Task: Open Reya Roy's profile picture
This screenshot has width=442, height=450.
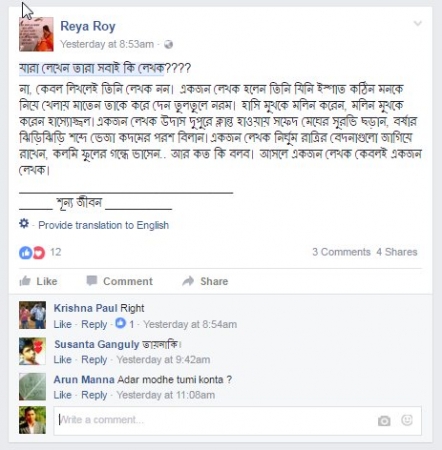Action: [x=36, y=34]
